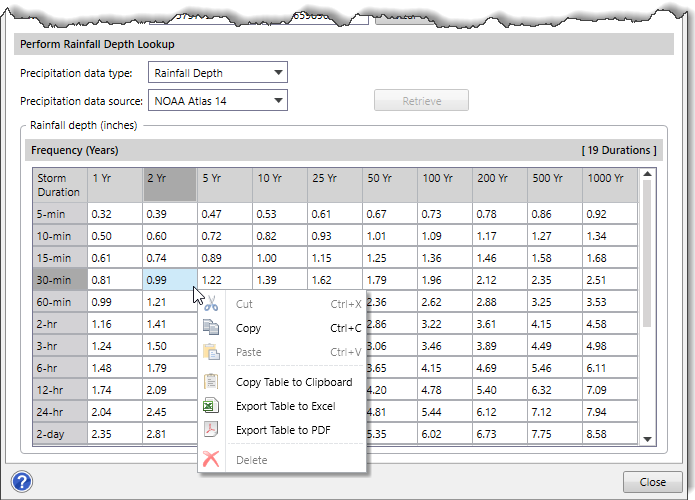
Task: Click the 3.53 cell in the 60-min row
Action: pos(610,302)
